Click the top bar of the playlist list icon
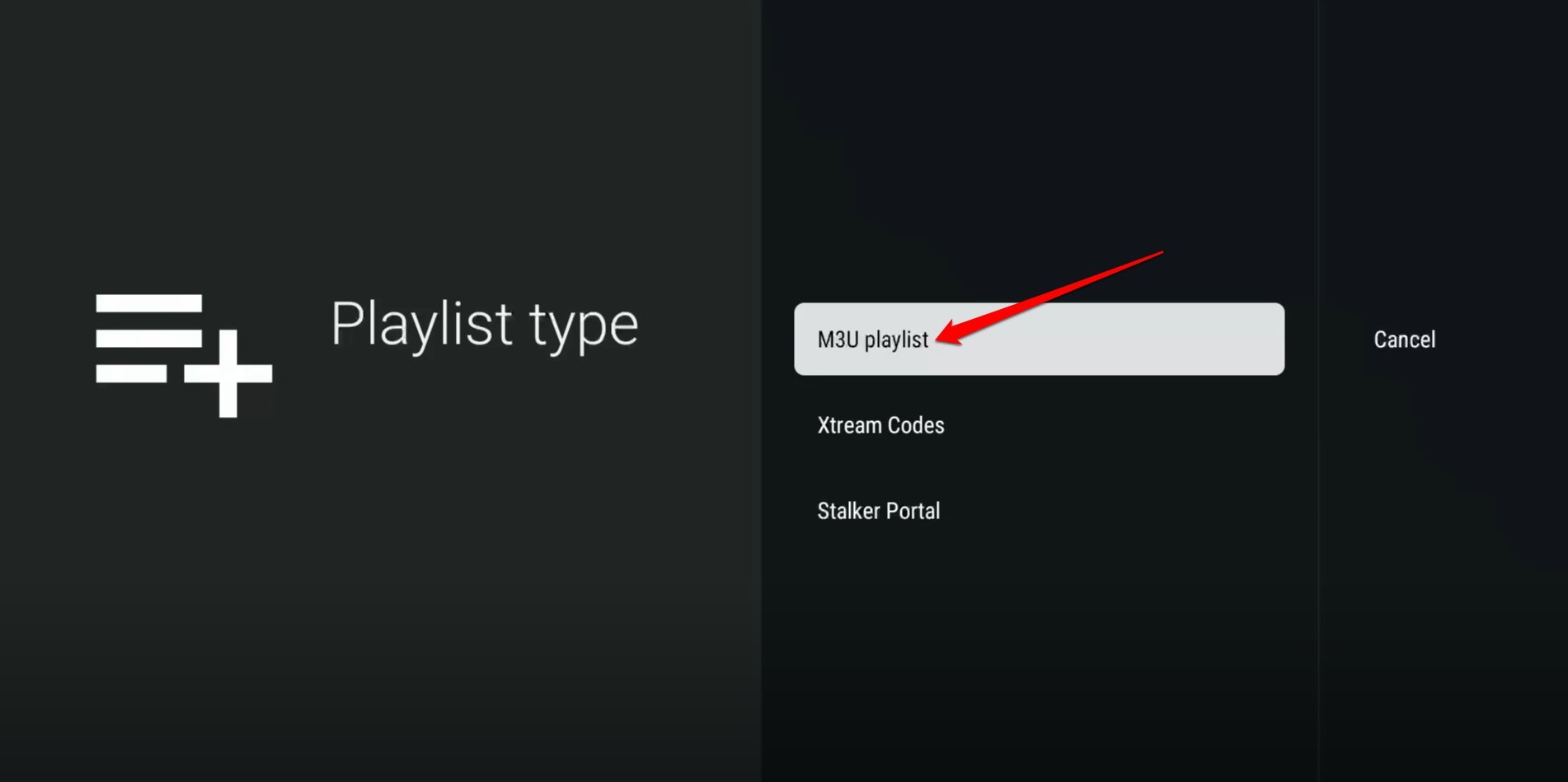 point(148,303)
